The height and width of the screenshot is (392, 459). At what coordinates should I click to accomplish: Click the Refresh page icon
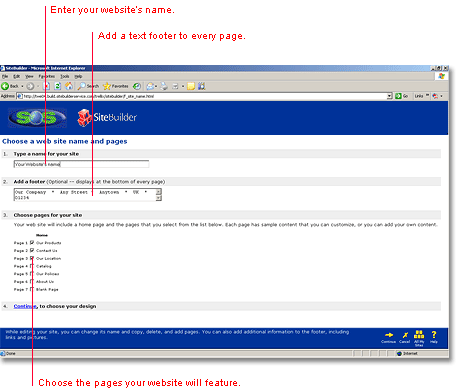(58, 86)
